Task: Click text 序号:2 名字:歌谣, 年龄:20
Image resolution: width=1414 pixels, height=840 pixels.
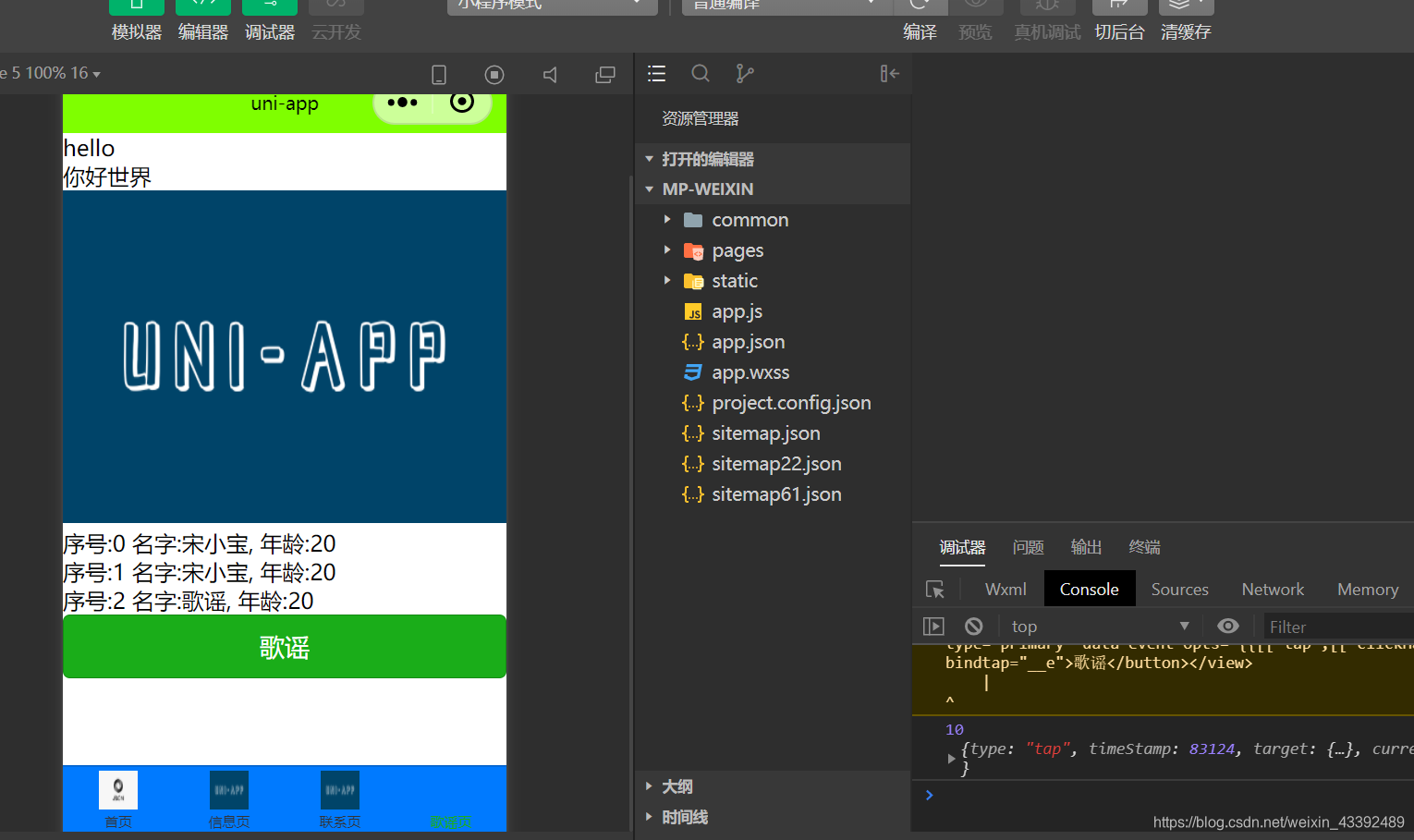Action: click(189, 602)
